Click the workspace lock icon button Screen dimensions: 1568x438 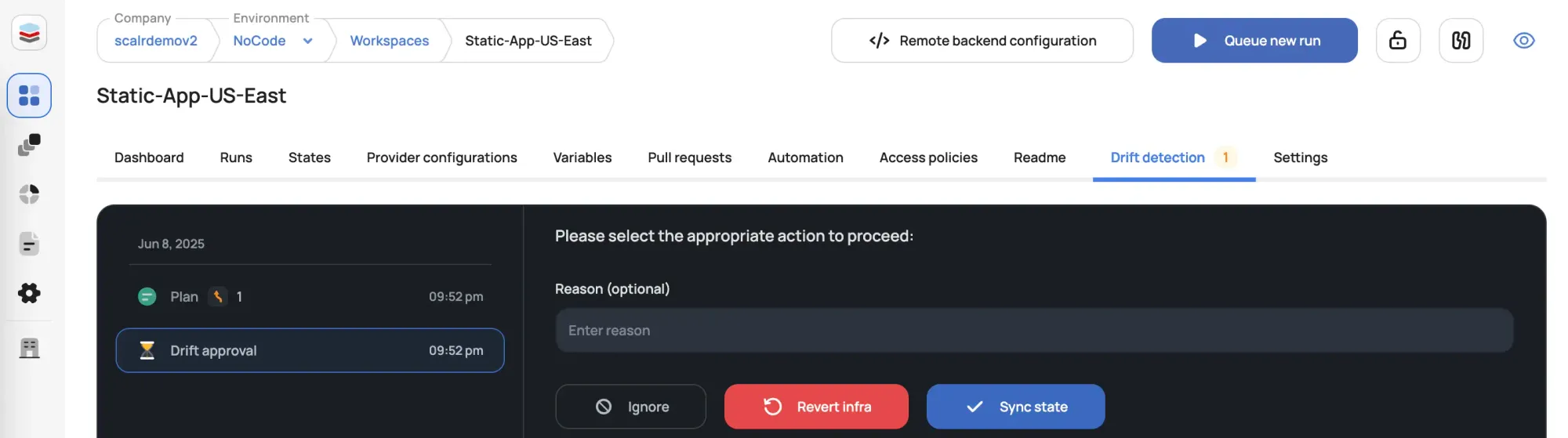tap(1398, 41)
